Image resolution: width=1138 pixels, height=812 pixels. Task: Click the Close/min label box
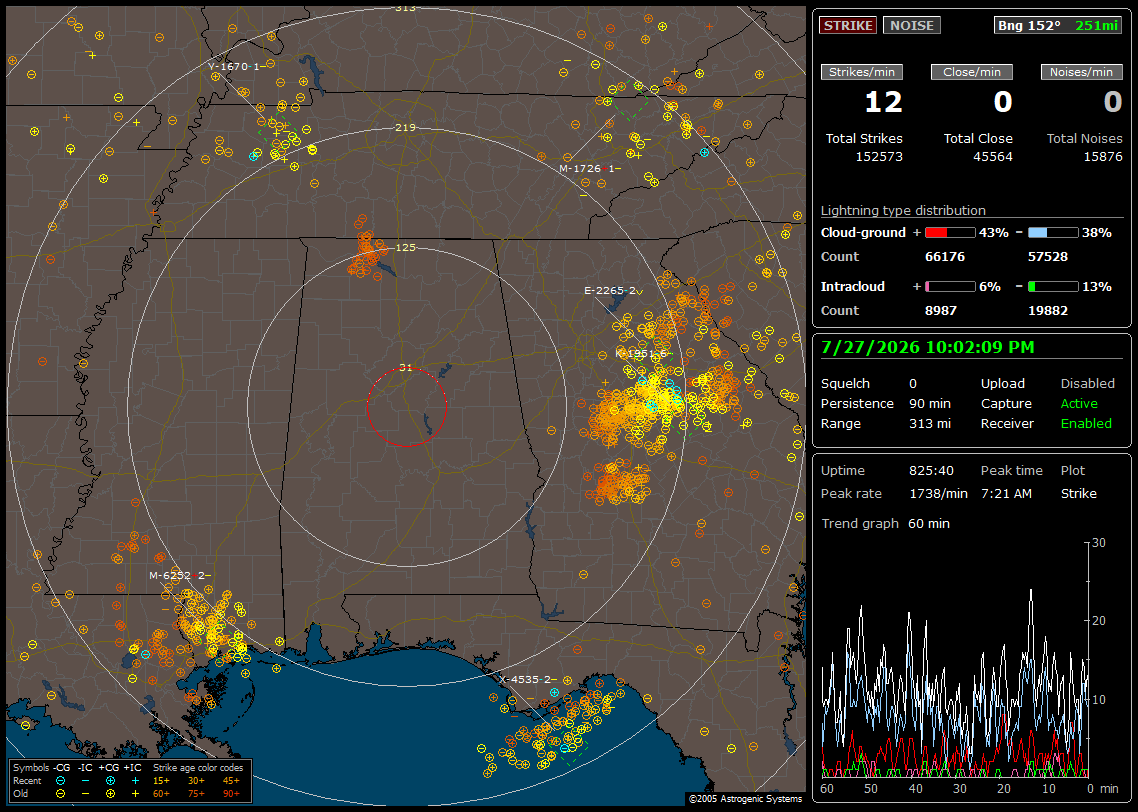pos(972,72)
